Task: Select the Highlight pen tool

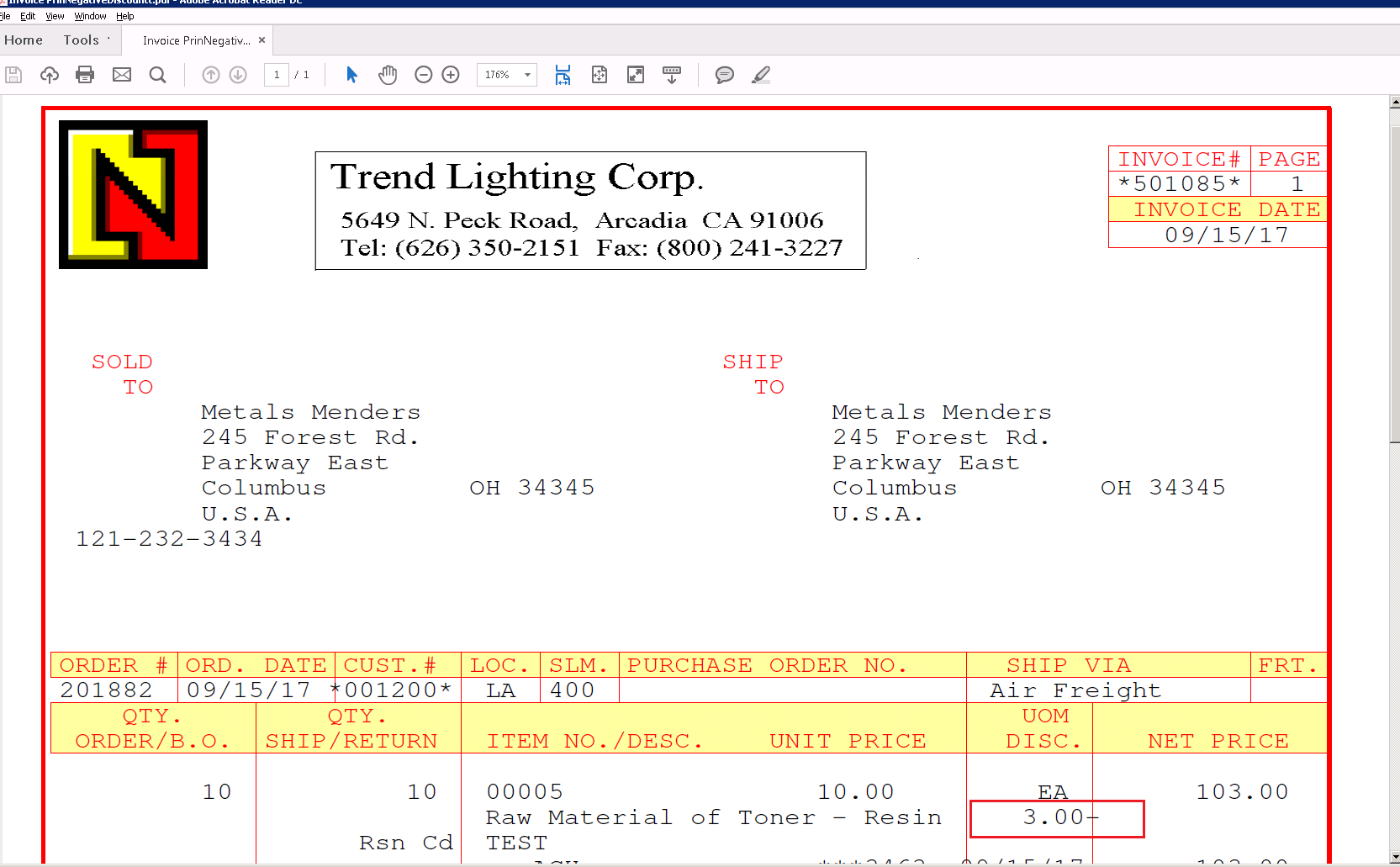Action: (761, 75)
